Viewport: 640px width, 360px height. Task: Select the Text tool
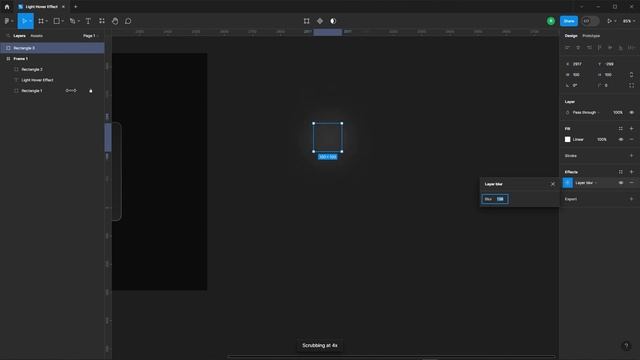pyautogui.click(x=88, y=21)
